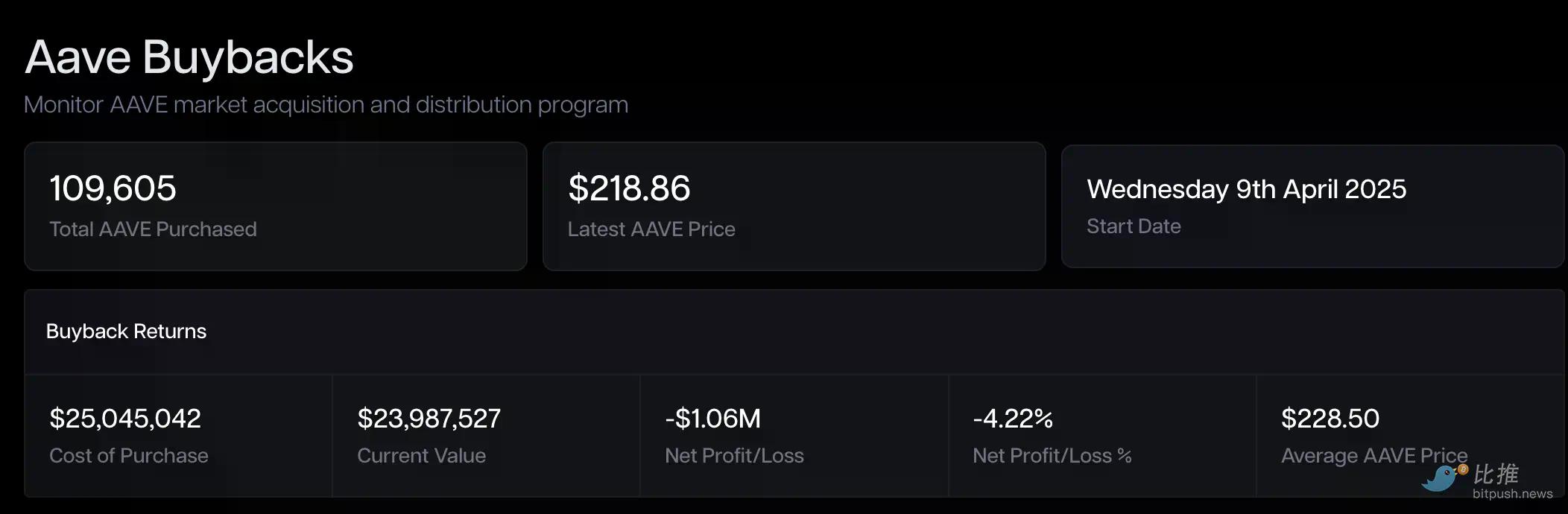Image resolution: width=1568 pixels, height=514 pixels.
Task: Select the $25,045,042 purchase cost figure
Action: pos(125,419)
